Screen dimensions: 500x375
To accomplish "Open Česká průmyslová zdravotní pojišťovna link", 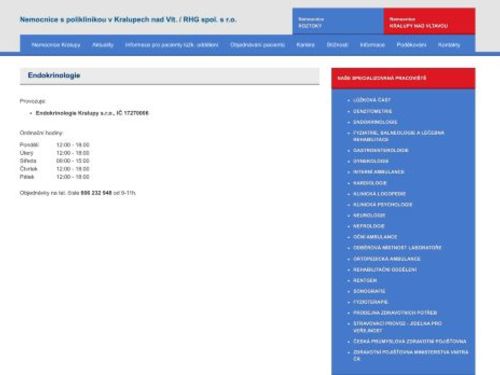I will (x=410, y=341).
